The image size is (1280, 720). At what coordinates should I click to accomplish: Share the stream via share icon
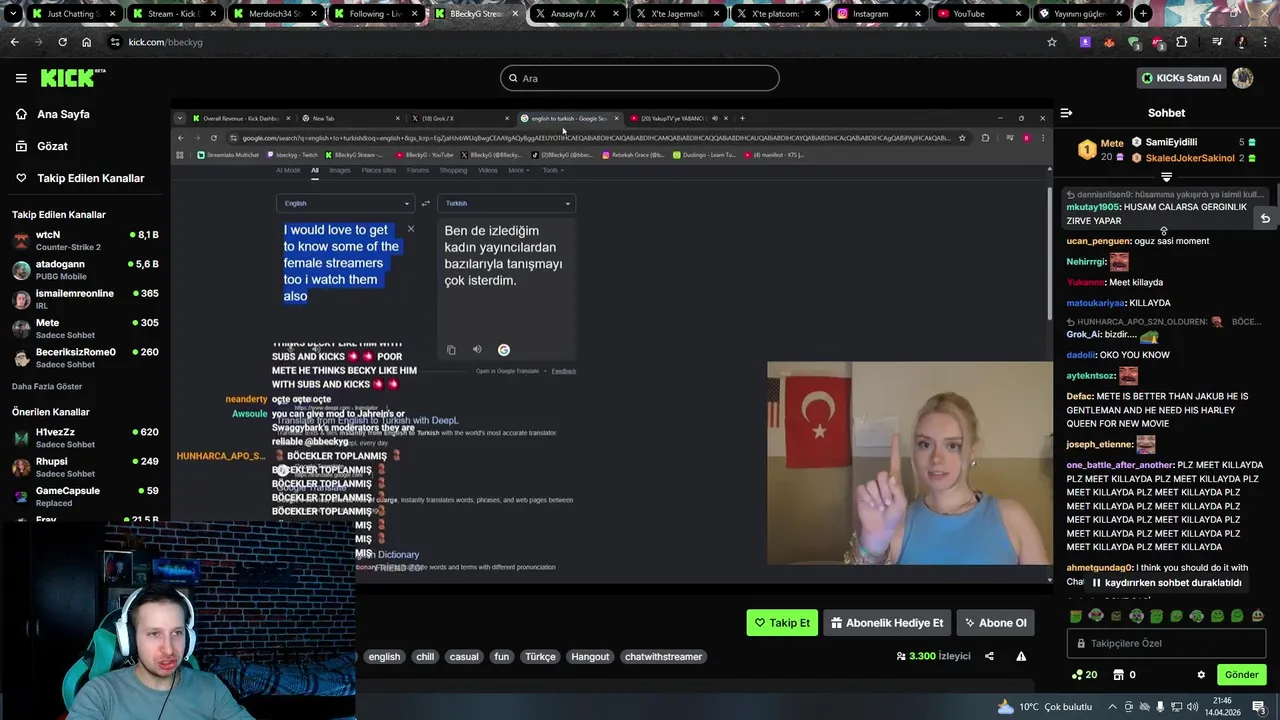[x=989, y=656]
